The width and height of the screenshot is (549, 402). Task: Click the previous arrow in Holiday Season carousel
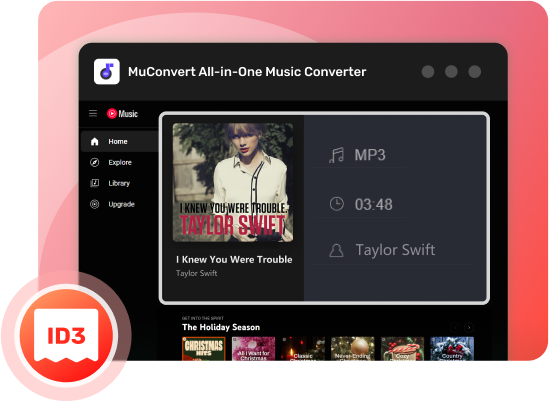point(455,327)
